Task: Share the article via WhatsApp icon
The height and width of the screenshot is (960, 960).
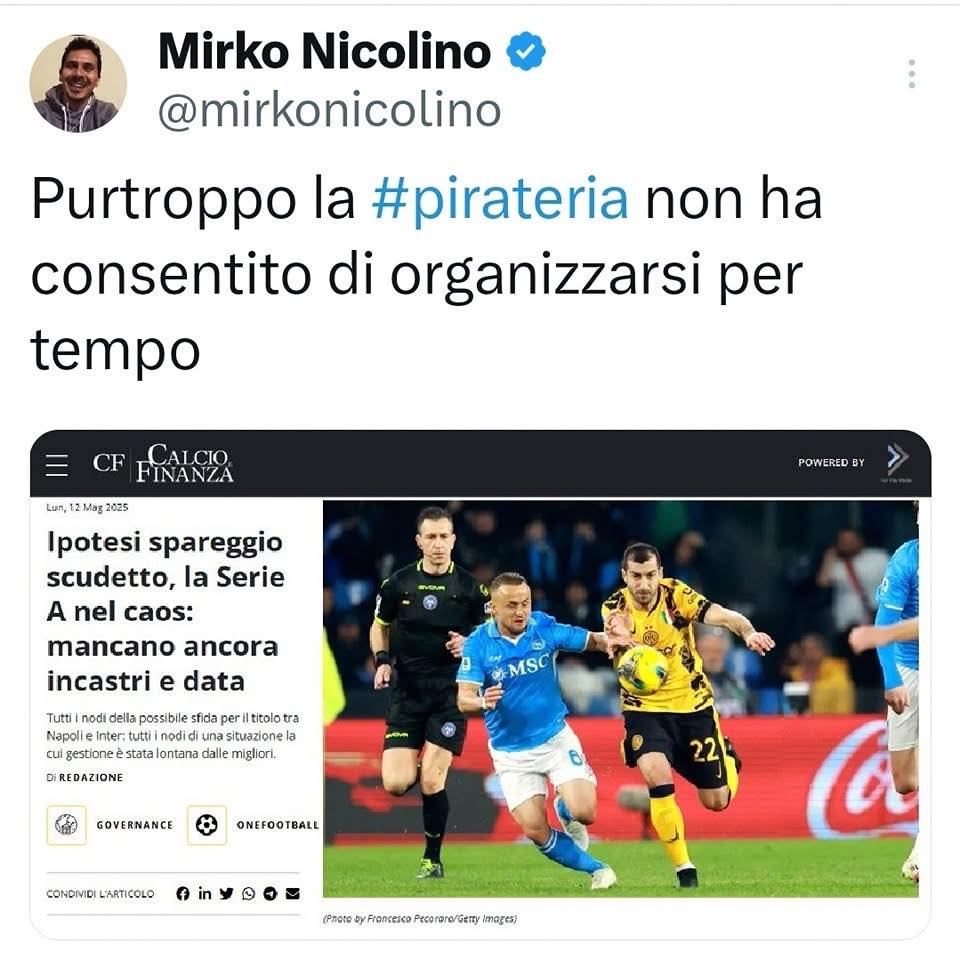Action: tap(248, 893)
